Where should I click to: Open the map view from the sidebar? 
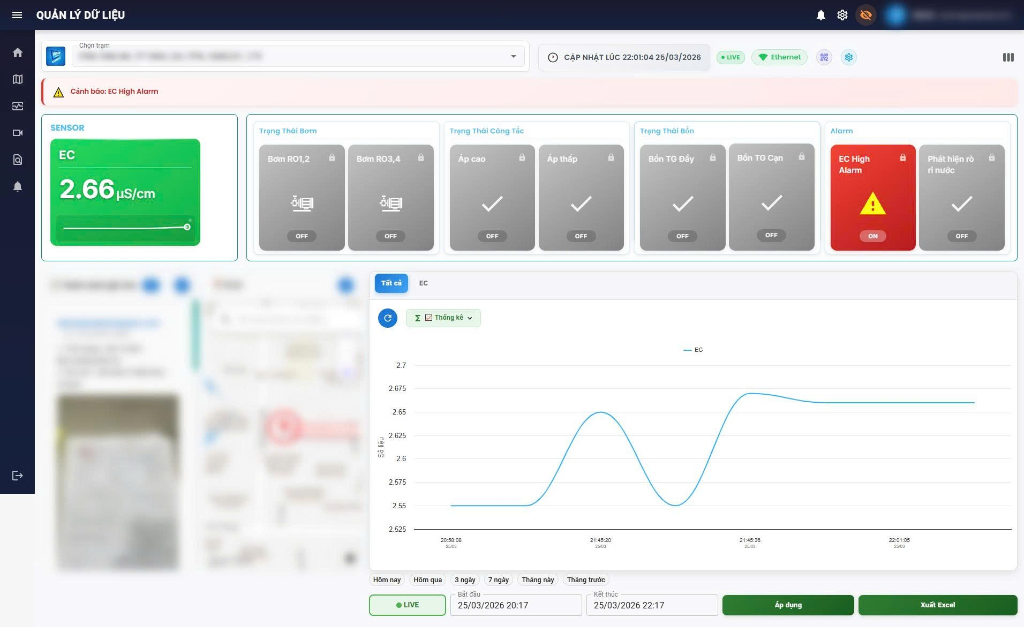pyautogui.click(x=17, y=79)
